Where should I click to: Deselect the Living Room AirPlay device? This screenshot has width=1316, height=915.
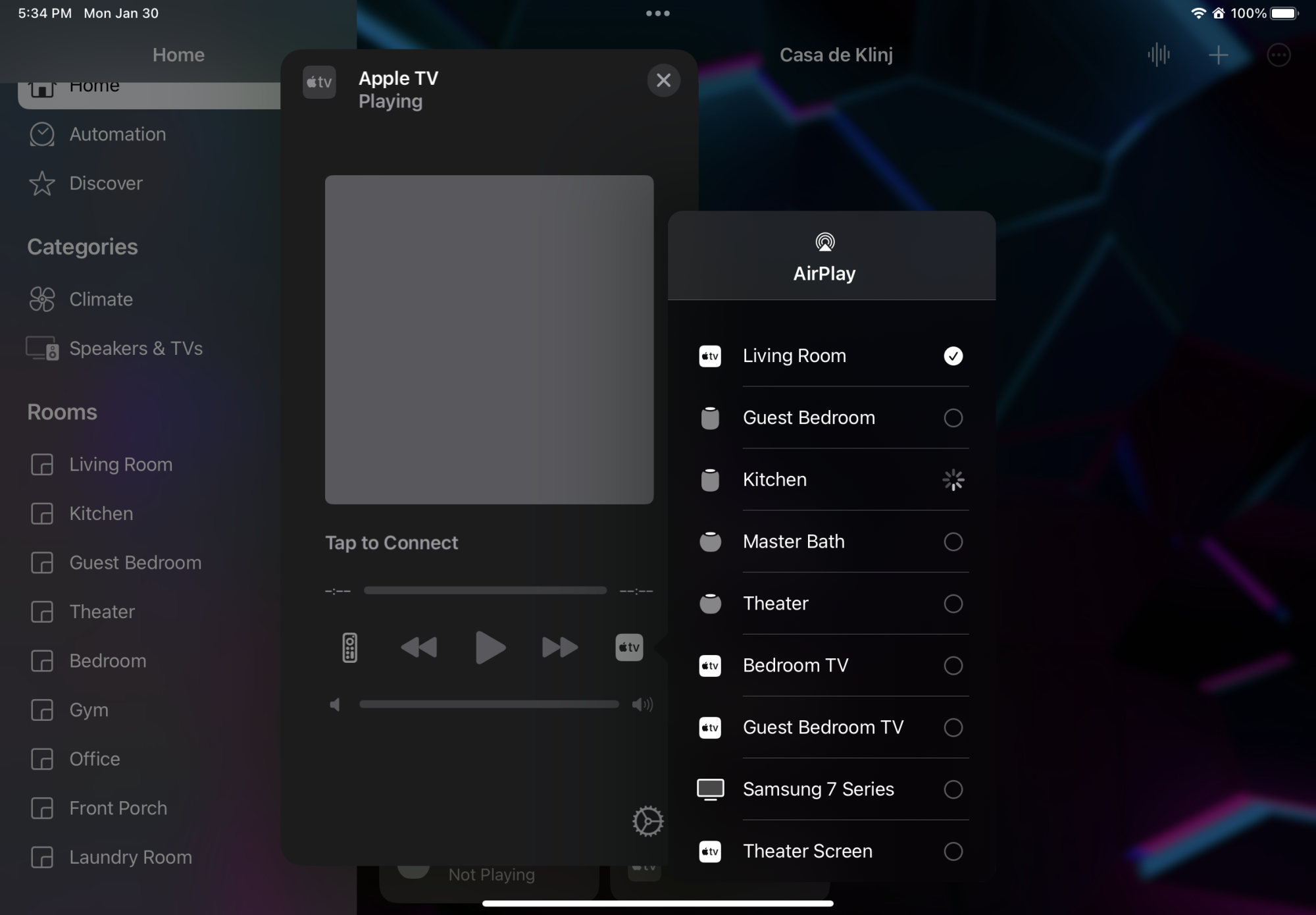pyautogui.click(x=953, y=356)
